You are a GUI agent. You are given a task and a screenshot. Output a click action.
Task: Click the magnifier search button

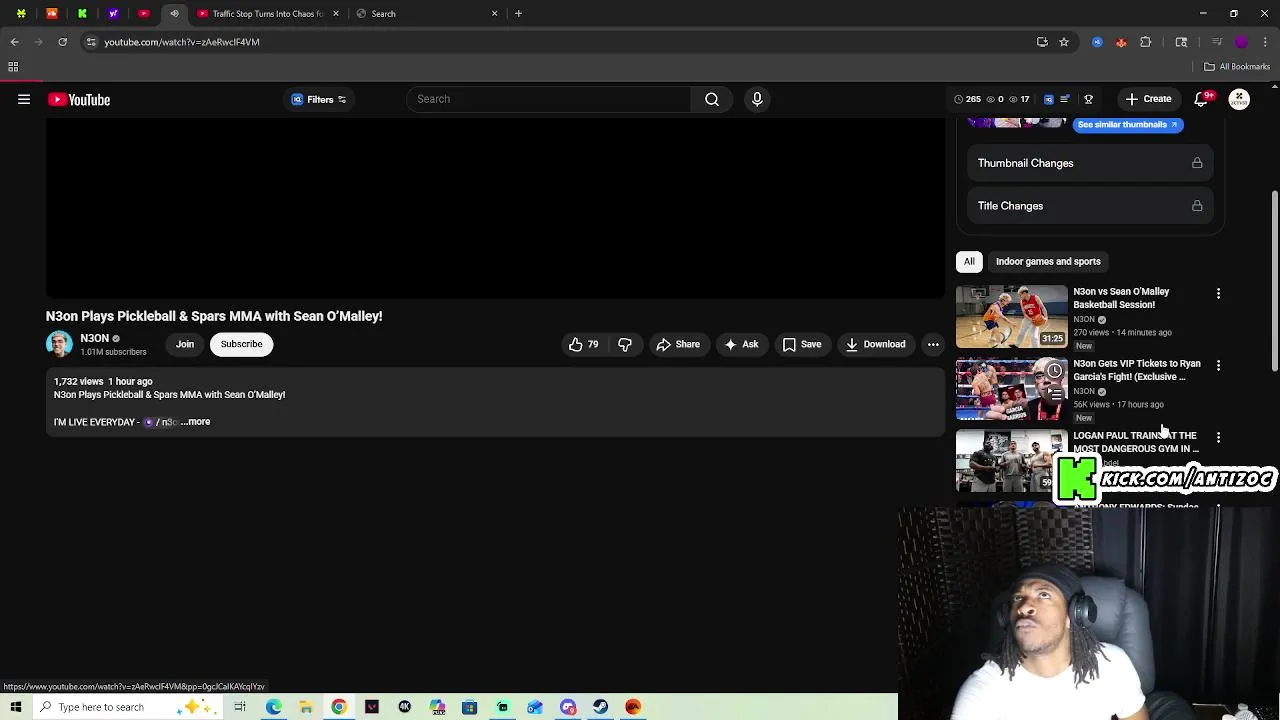[712, 99]
